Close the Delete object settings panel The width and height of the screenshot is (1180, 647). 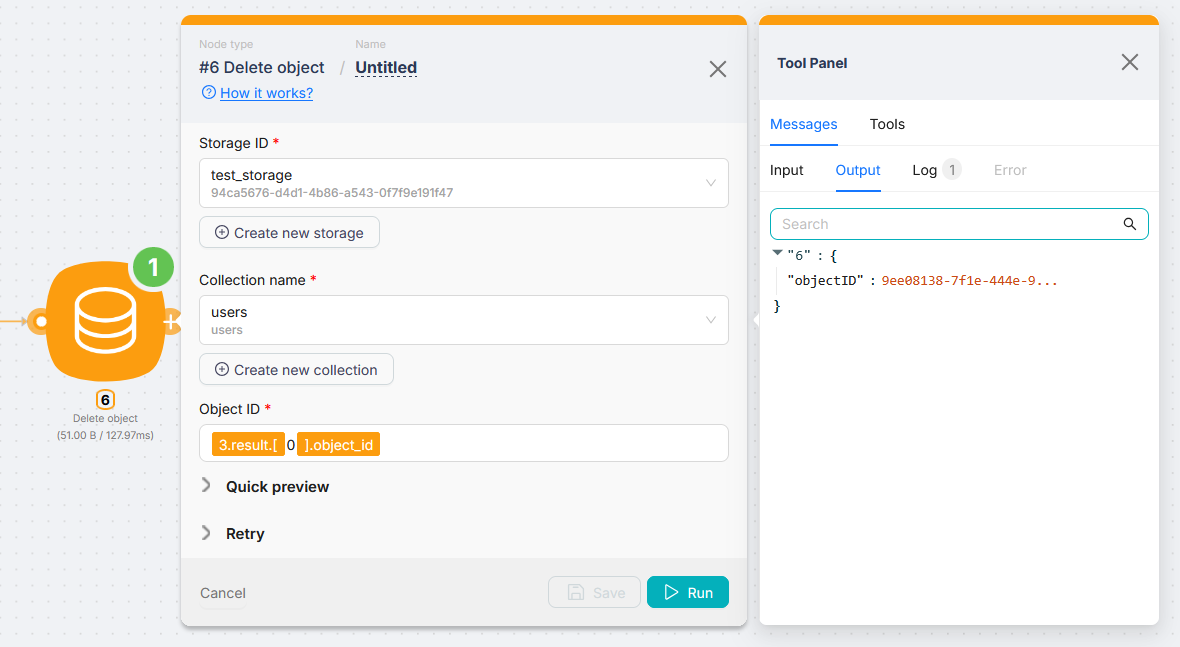coord(717,69)
